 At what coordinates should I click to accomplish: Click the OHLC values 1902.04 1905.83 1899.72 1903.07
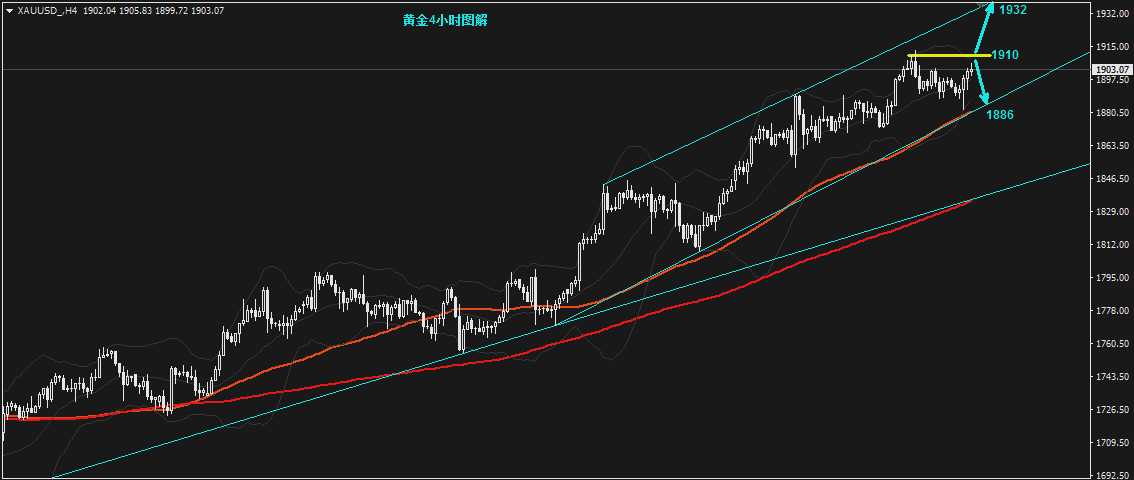[153, 12]
